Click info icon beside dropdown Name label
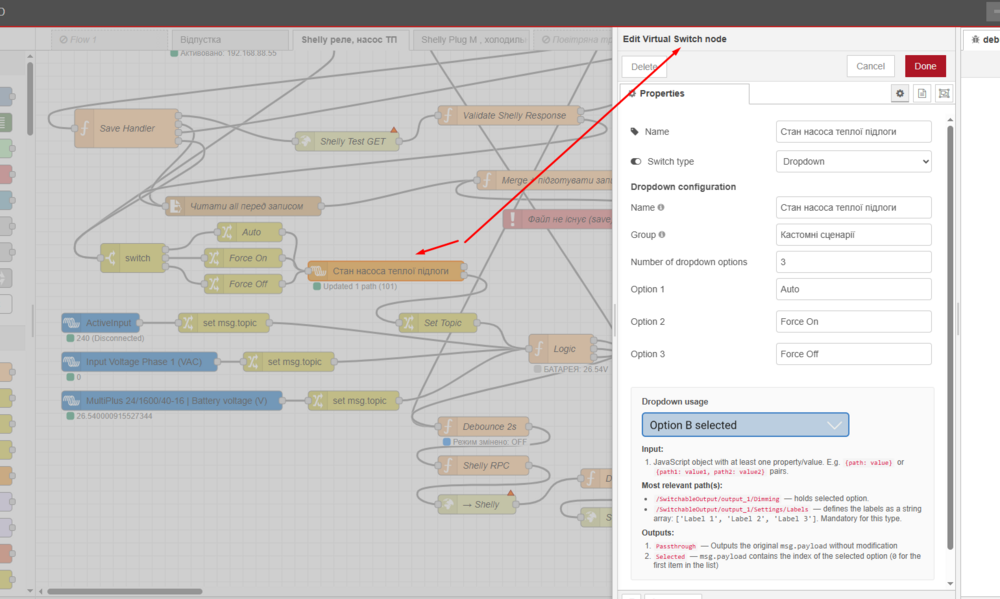This screenshot has width=1000, height=599. 661,208
